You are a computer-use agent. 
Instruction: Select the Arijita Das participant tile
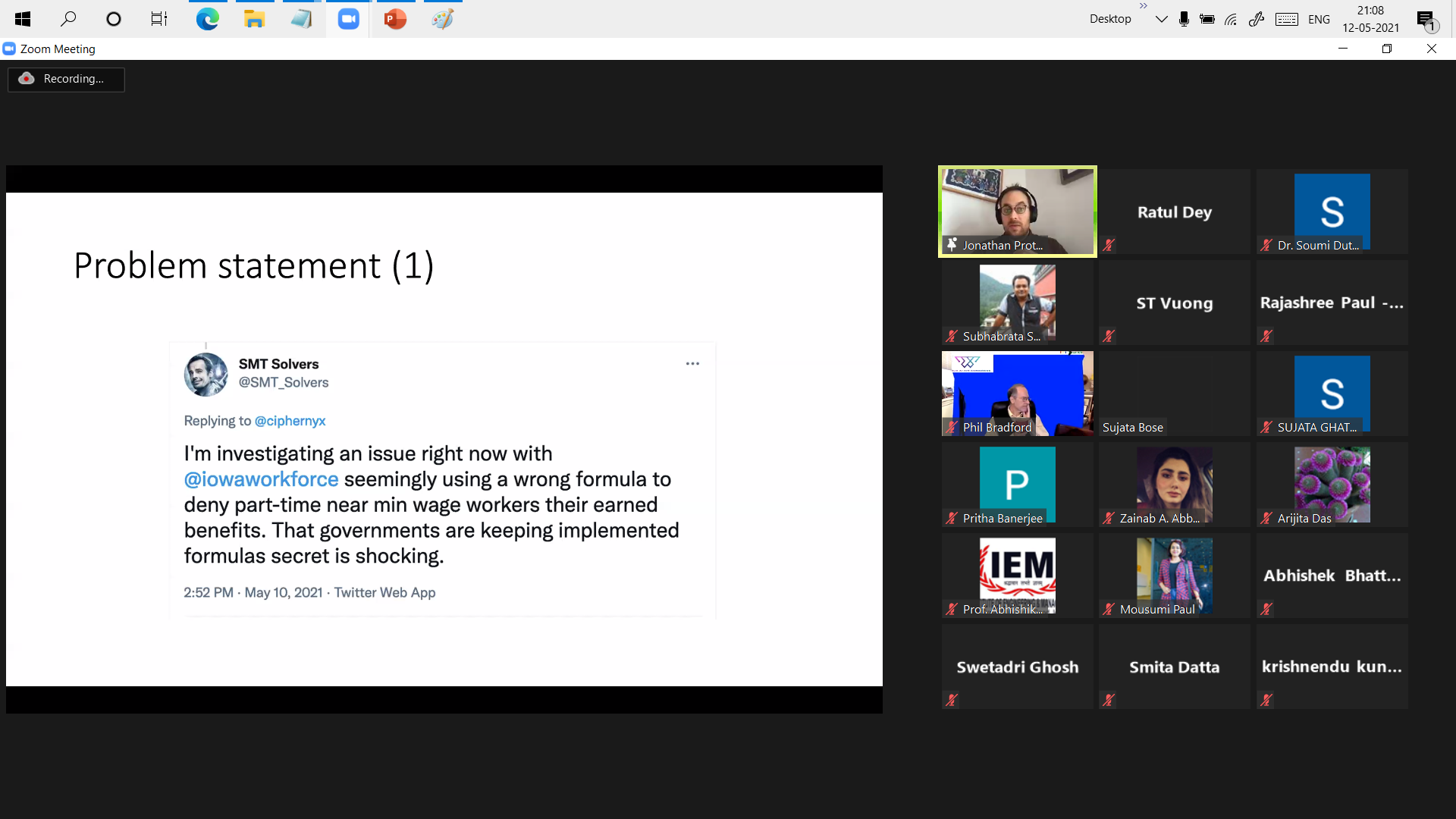click(x=1332, y=485)
